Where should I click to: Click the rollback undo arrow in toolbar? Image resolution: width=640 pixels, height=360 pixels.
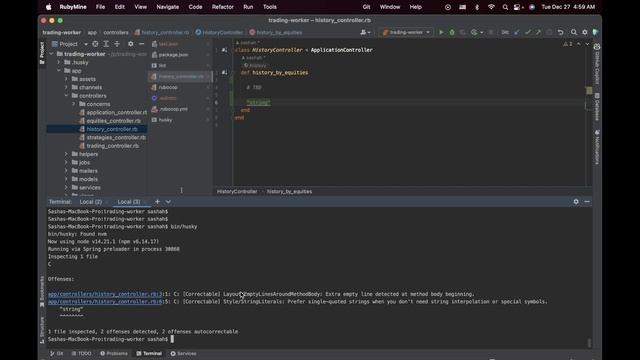[560, 32]
